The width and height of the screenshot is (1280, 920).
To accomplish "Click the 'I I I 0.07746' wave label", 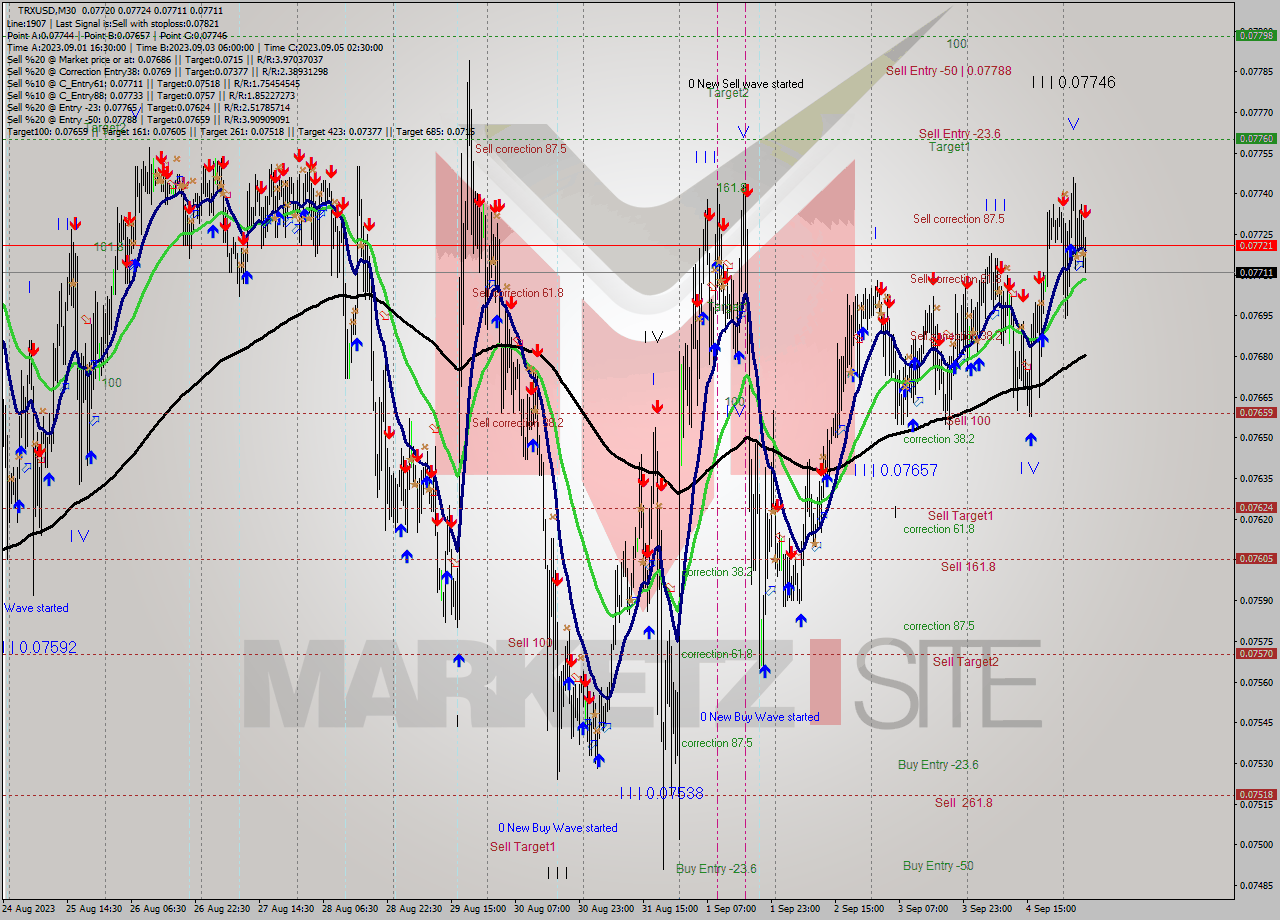I will click(1073, 83).
